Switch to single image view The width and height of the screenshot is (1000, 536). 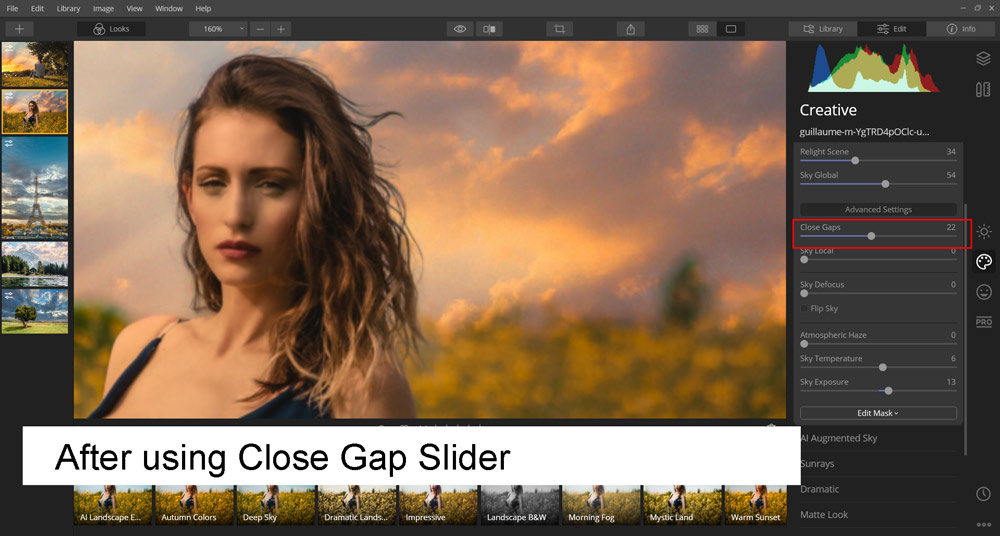click(x=731, y=29)
